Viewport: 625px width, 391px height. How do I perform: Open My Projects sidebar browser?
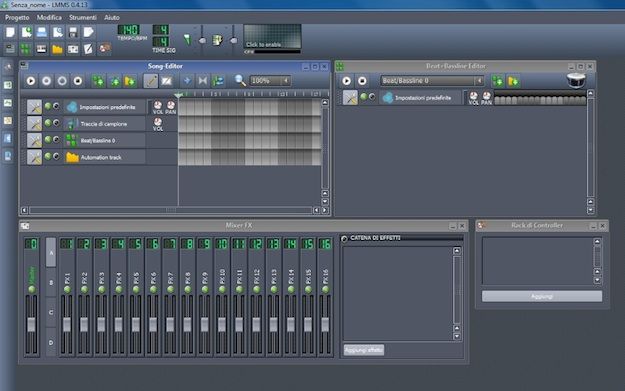click(x=8, y=85)
